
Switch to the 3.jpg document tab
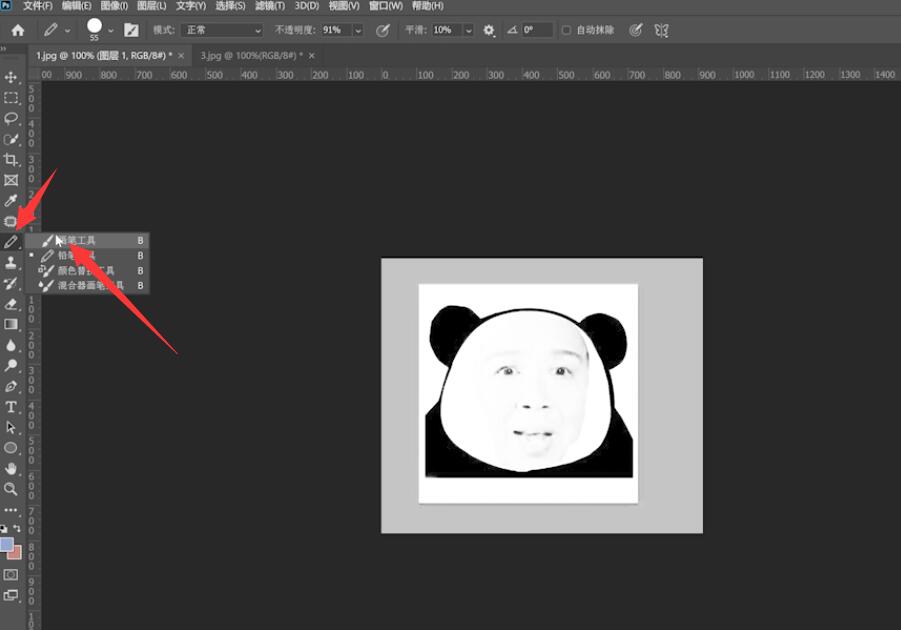(x=252, y=56)
